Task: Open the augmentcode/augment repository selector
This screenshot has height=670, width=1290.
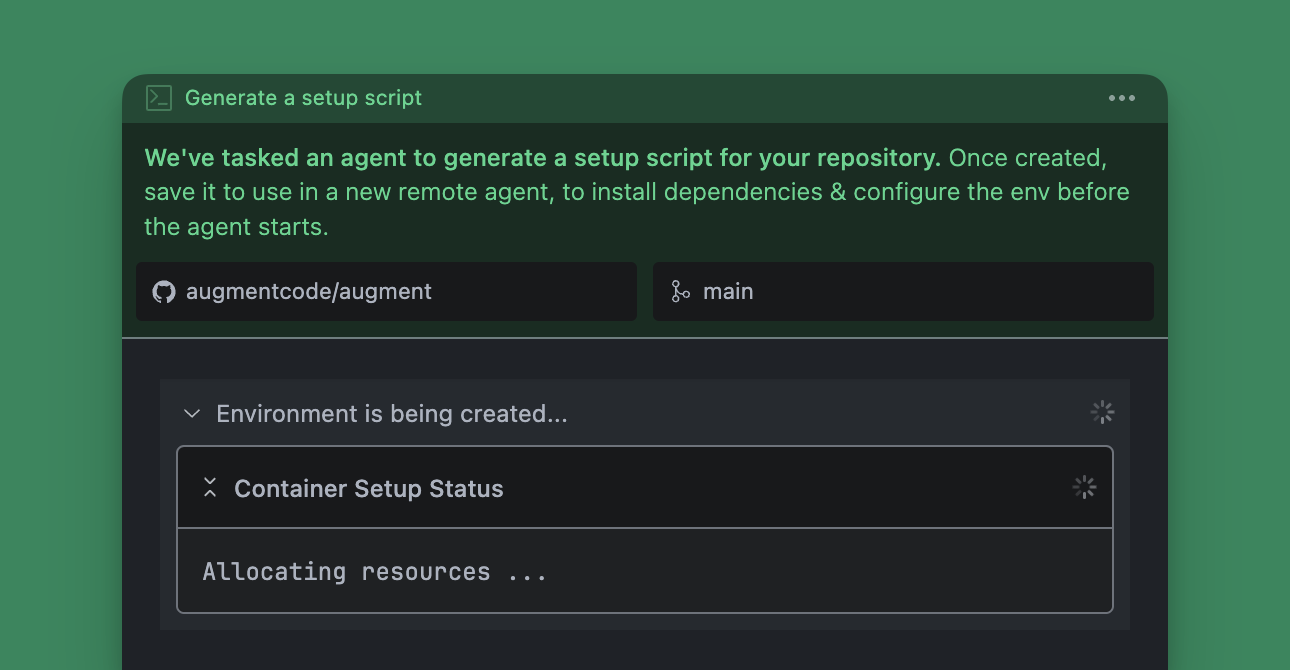Action: coord(386,291)
